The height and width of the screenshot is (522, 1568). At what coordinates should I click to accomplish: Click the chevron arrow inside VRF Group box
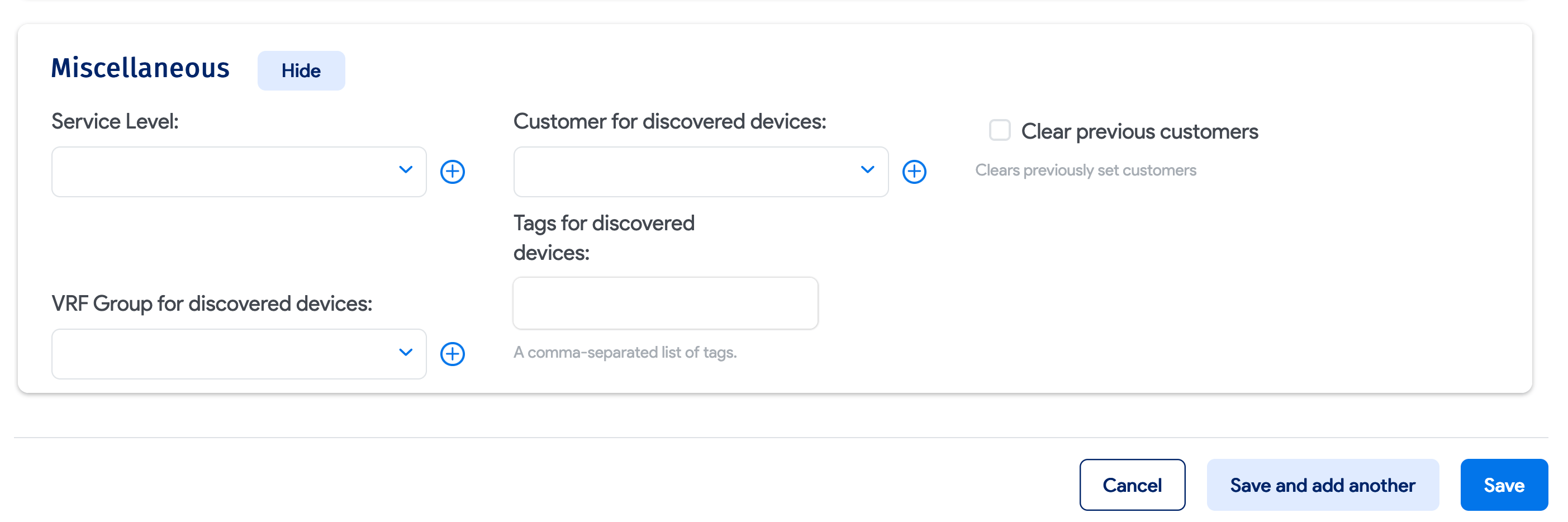tap(405, 353)
